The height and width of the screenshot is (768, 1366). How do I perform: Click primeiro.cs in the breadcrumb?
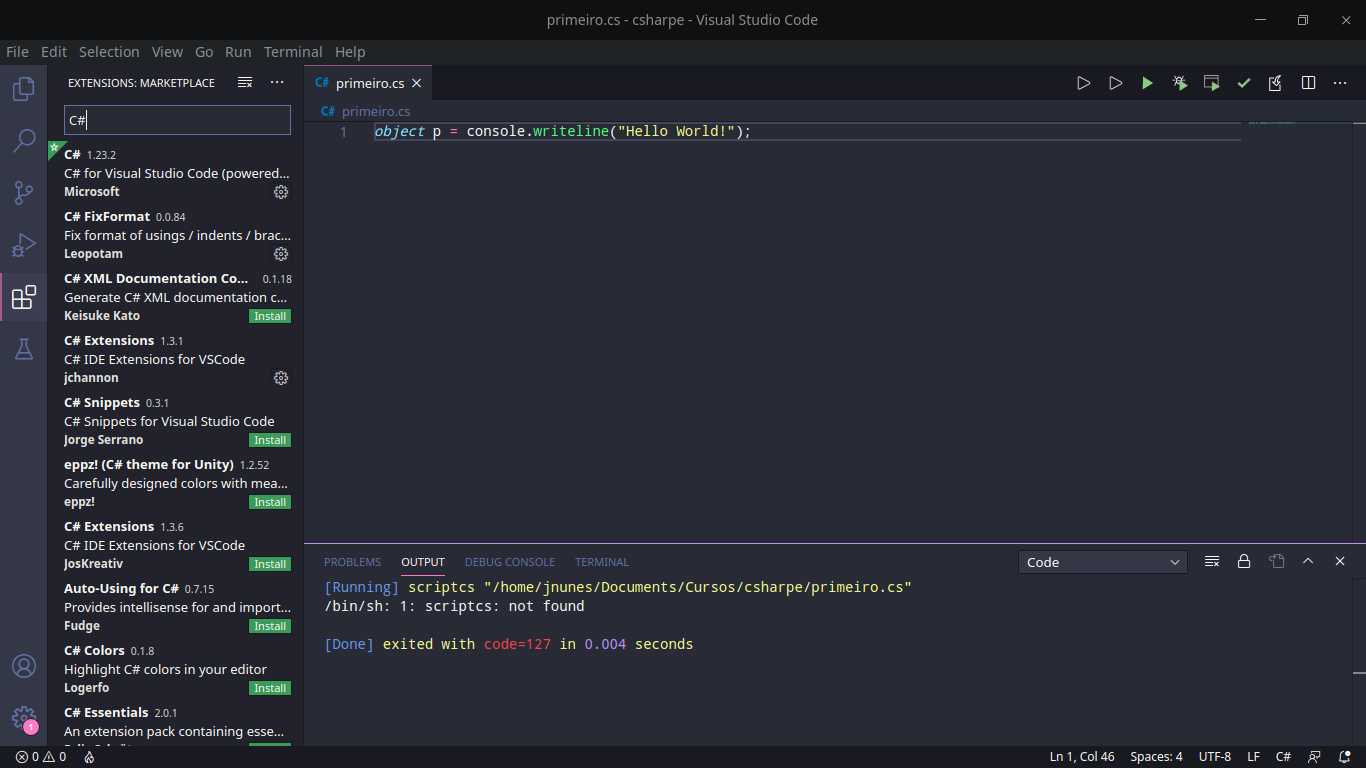(x=376, y=111)
